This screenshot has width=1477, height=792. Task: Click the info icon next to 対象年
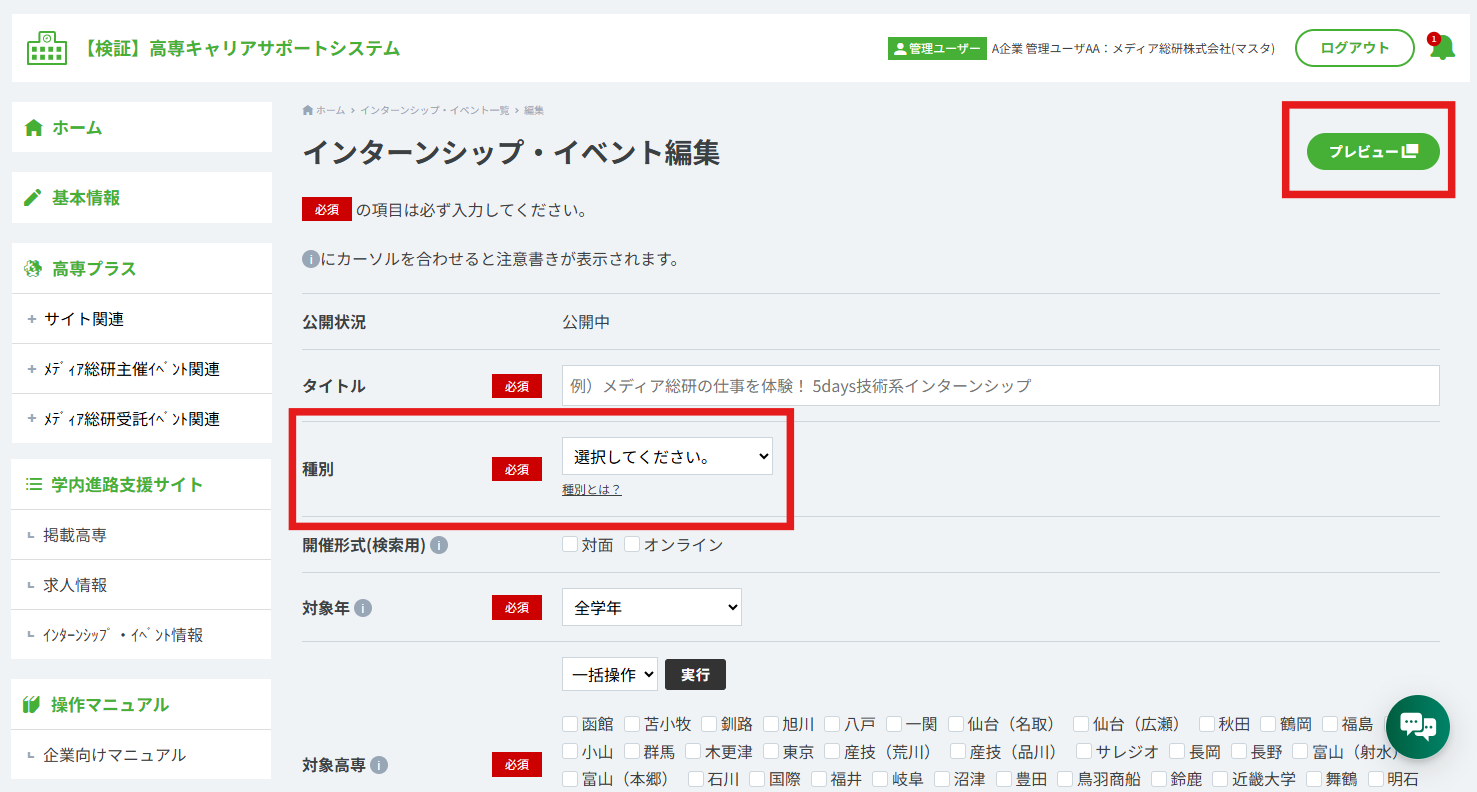[x=363, y=607]
